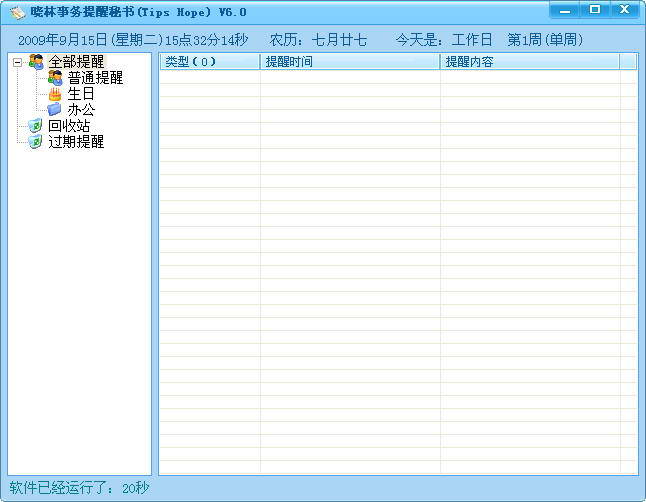This screenshot has width=646, height=502.
Task: Open the 回收站 tree item
Action: [69, 126]
